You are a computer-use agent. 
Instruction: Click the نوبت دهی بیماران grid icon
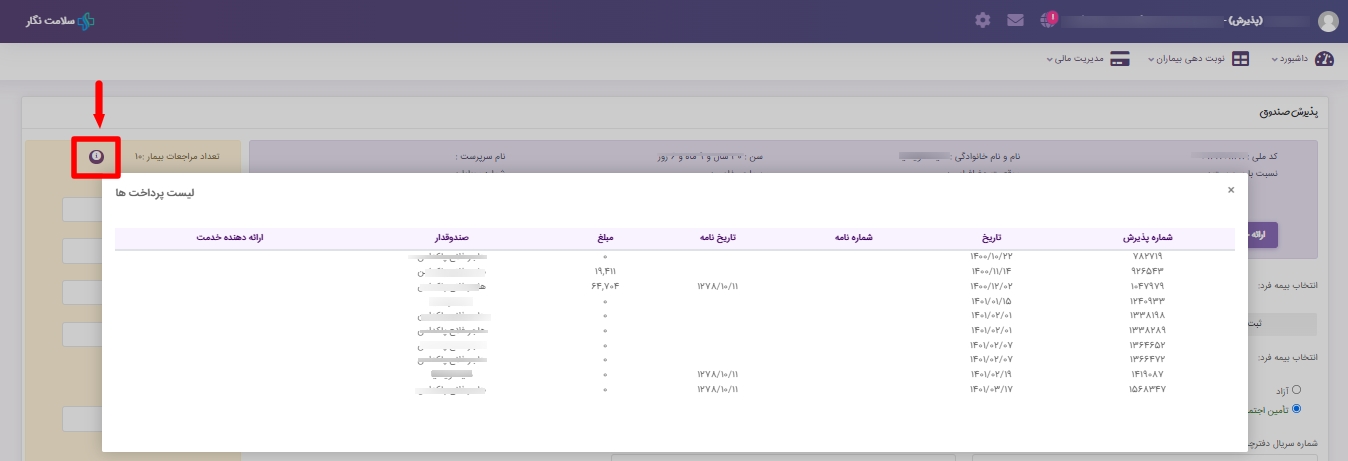(x=1240, y=59)
